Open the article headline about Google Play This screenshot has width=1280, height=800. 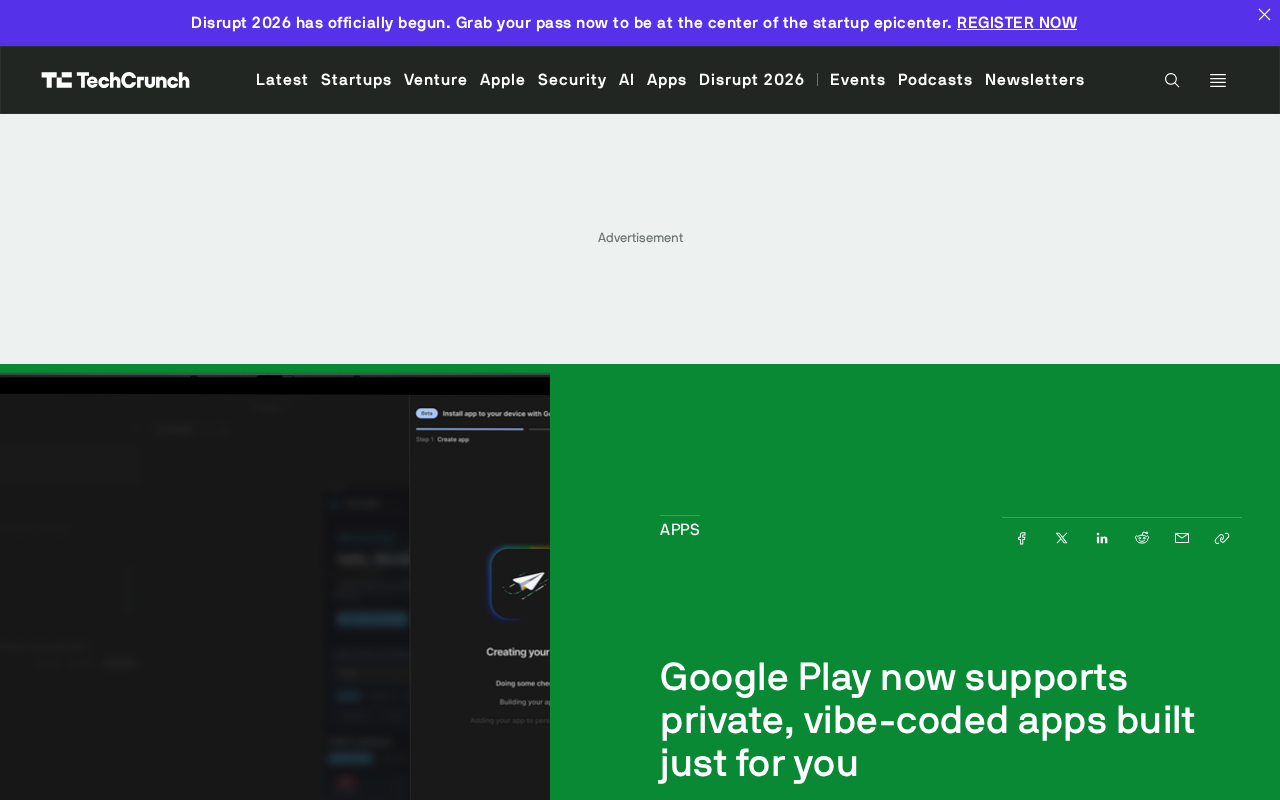(927, 720)
